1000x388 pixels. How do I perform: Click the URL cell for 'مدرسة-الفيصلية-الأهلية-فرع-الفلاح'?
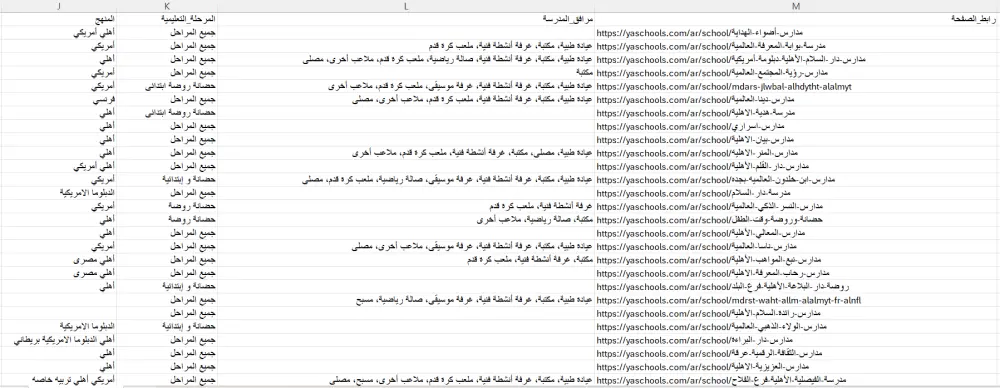(797, 380)
